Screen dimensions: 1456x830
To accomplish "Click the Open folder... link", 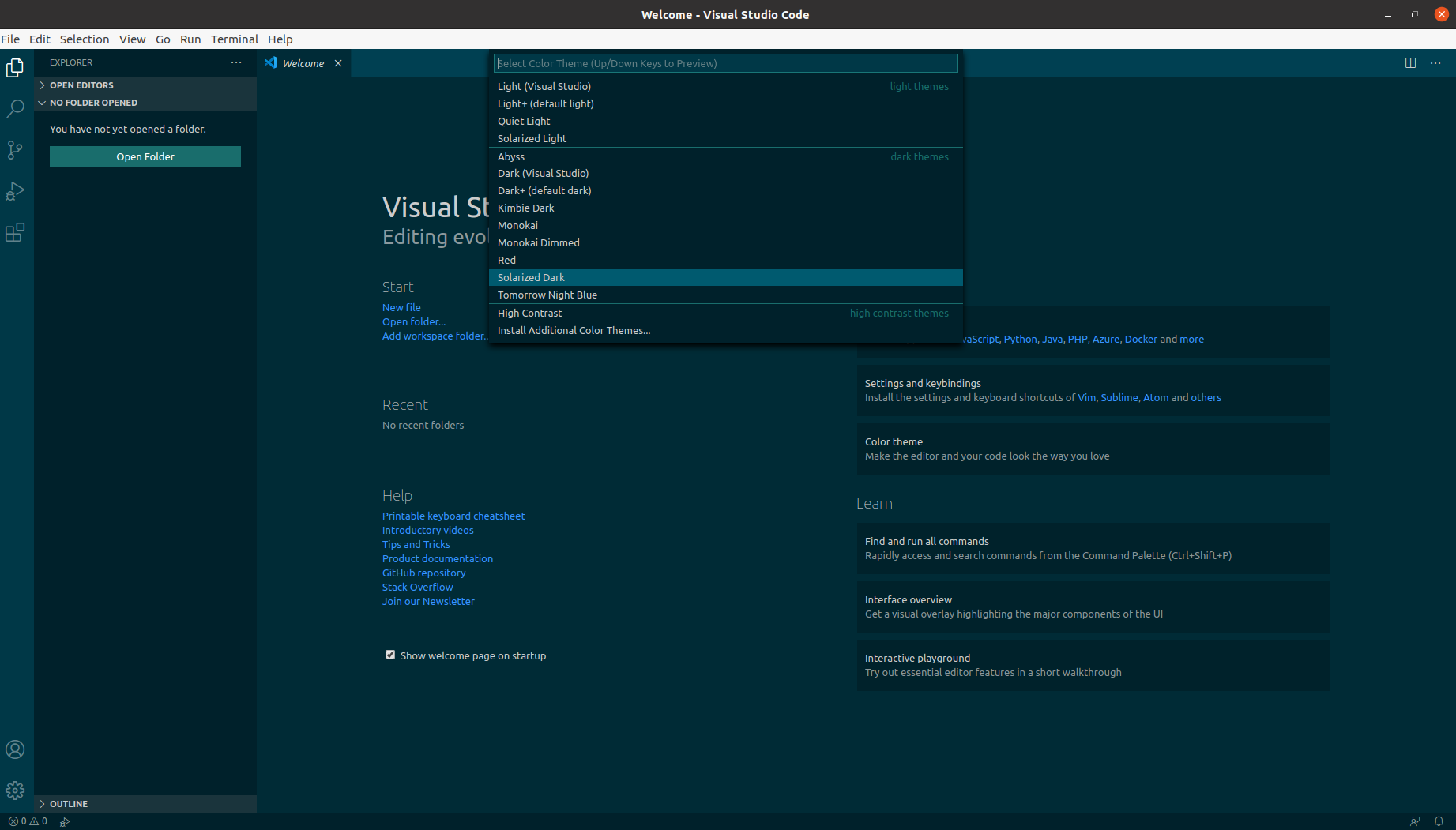I will coord(414,321).
